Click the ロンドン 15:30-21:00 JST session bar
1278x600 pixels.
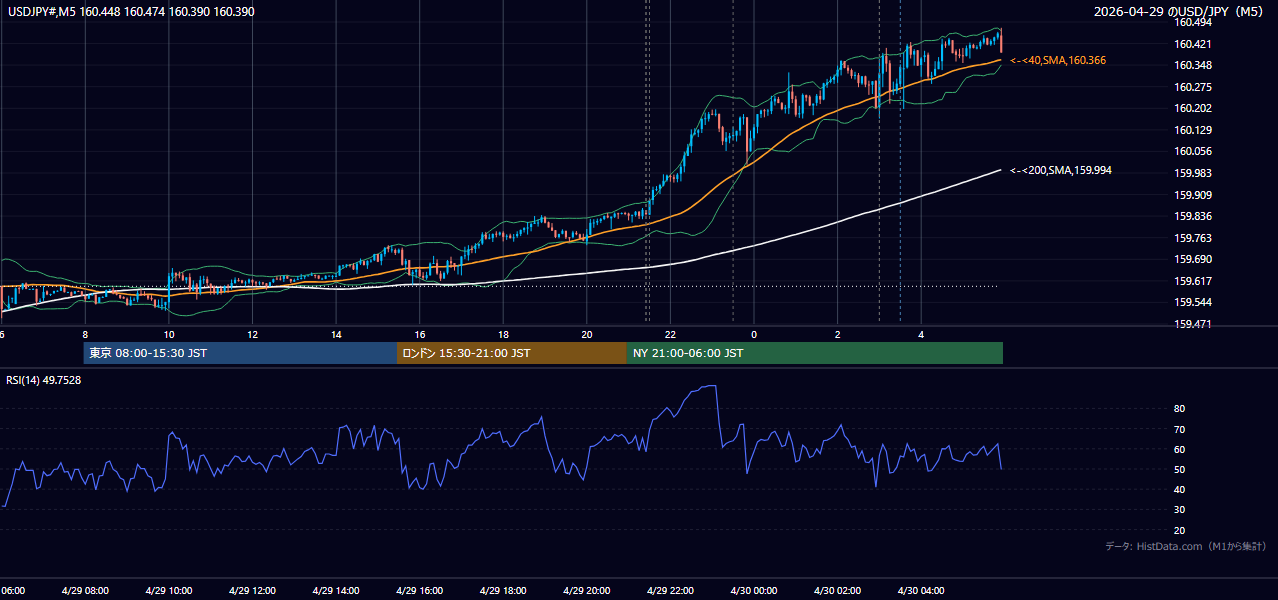[x=512, y=353]
